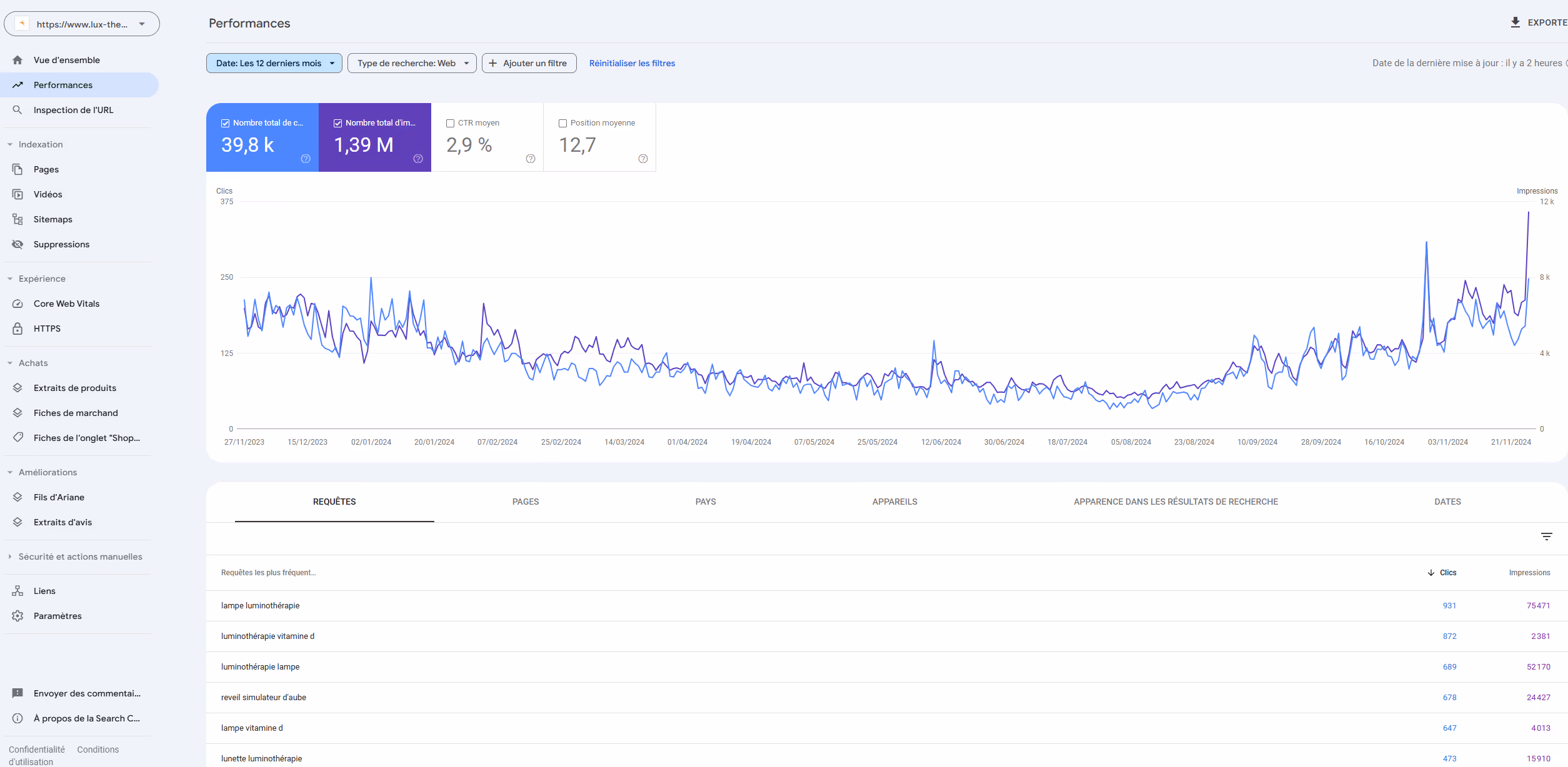The height and width of the screenshot is (767, 1568).
Task: Switch to the APPAREILS tab
Action: [x=894, y=502]
